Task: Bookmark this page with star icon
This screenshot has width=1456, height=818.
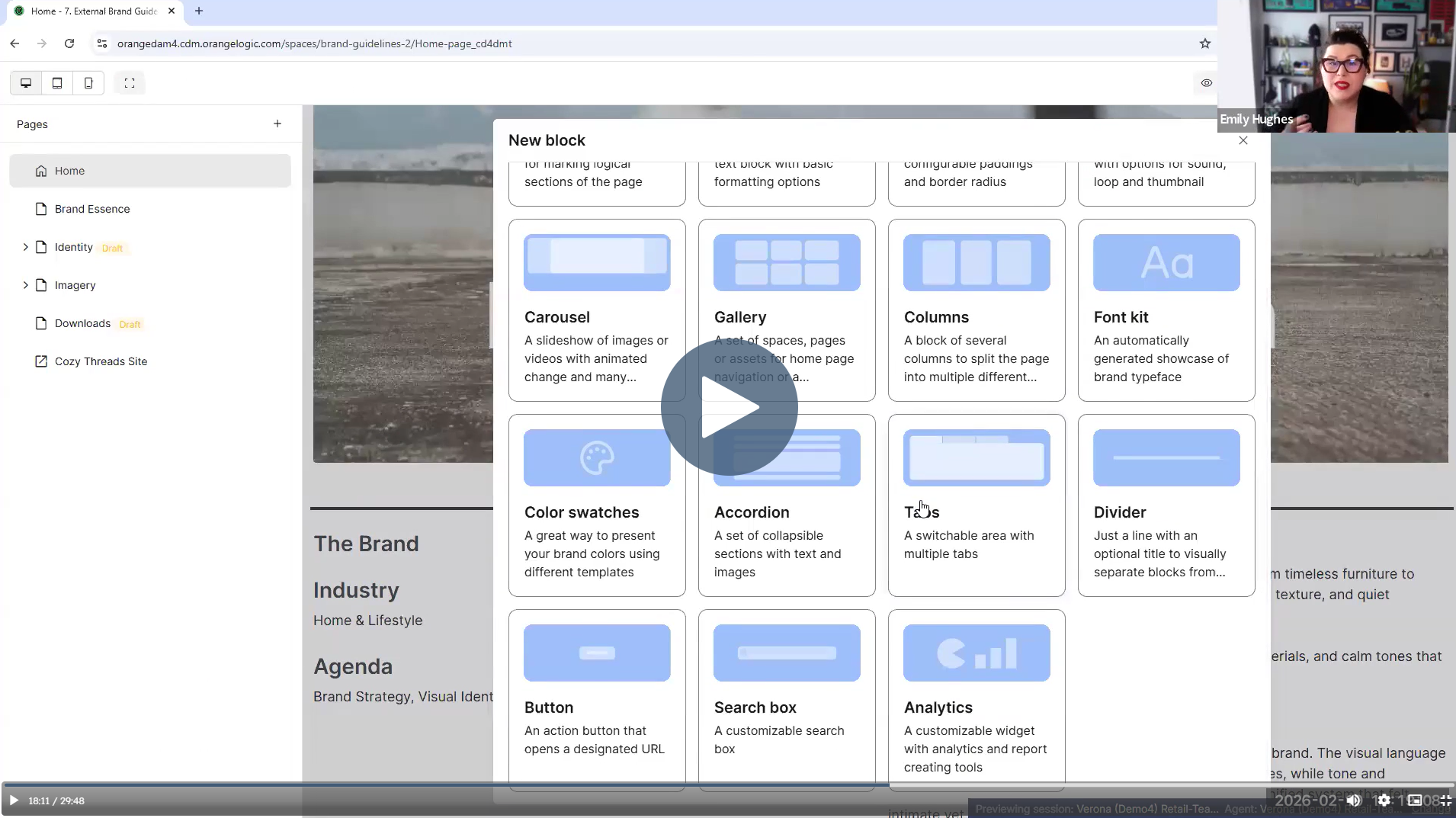Action: pos(1204,43)
